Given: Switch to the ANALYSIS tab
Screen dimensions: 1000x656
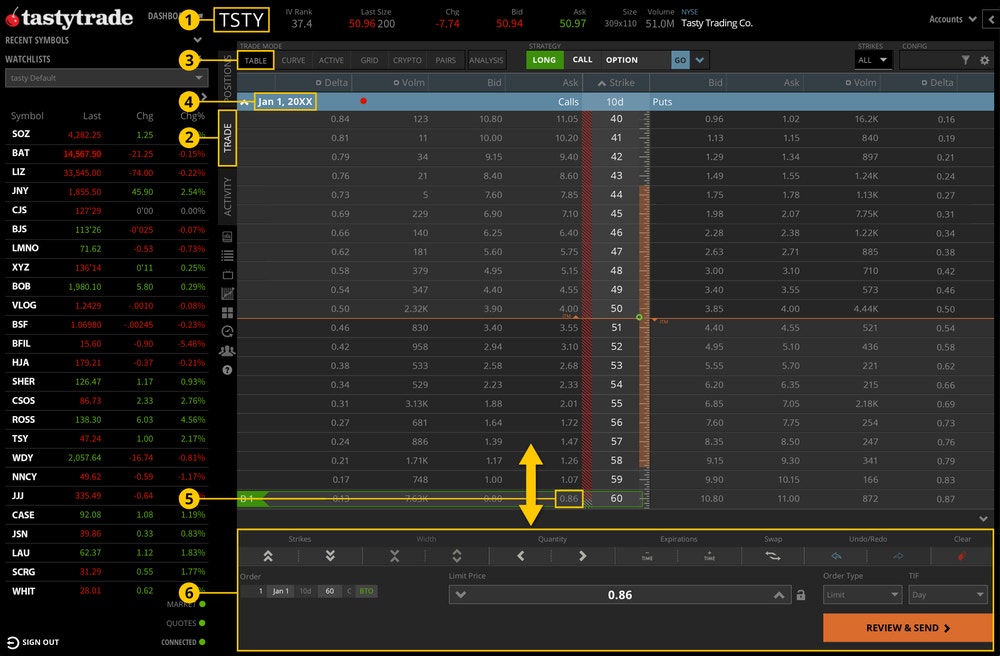Looking at the screenshot, I should 486,59.
